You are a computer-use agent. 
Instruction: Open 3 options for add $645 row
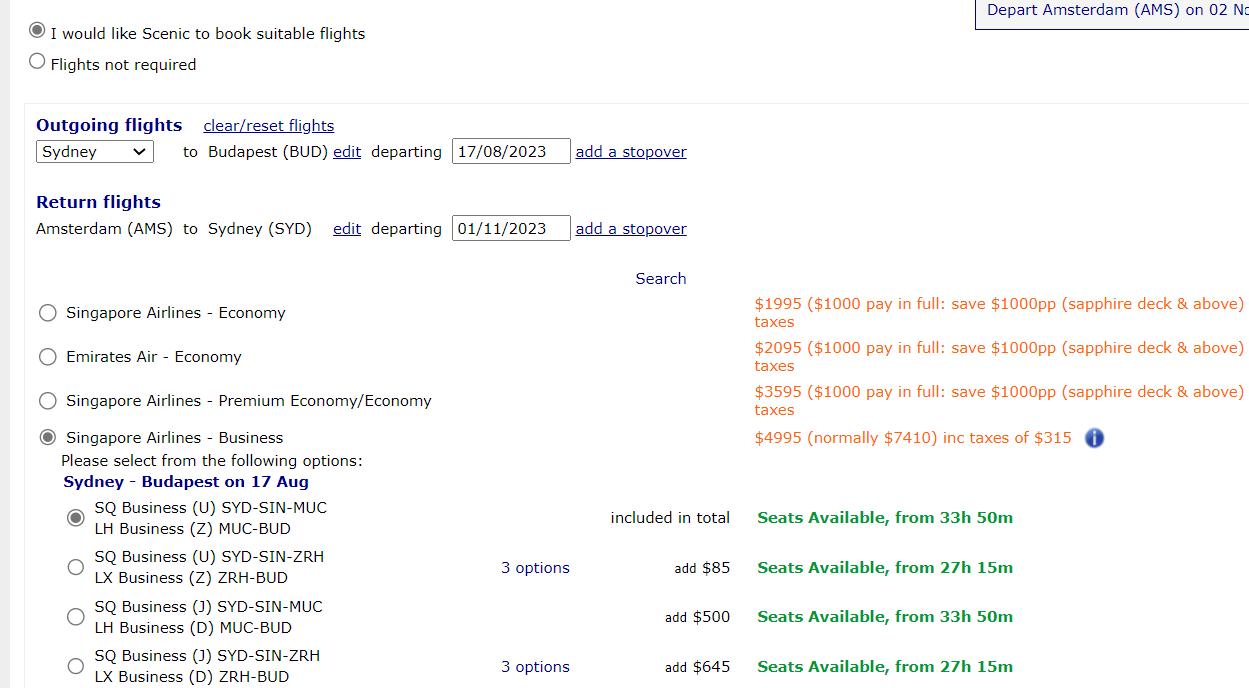coord(535,667)
